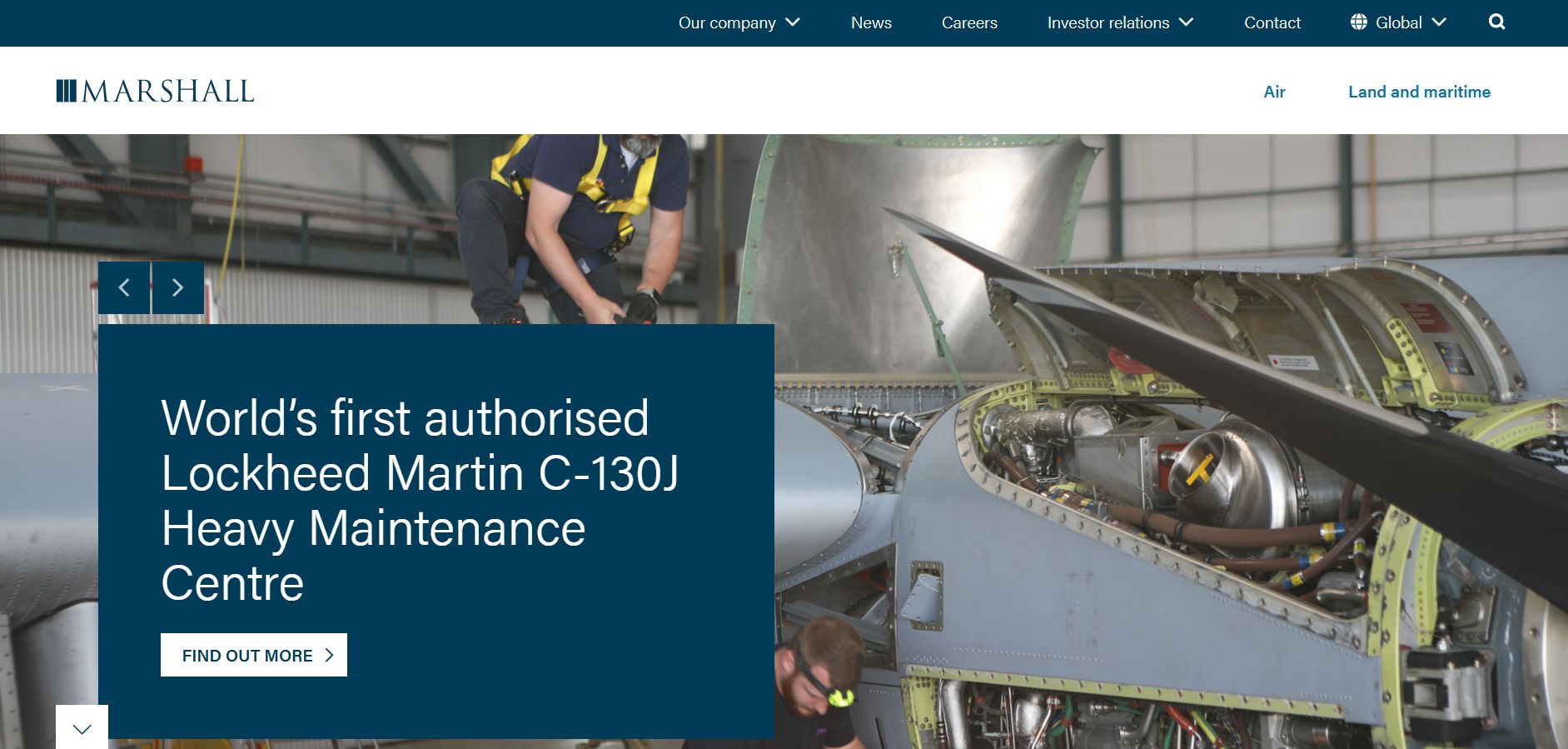The image size is (1568, 749).
Task: Select the Air section link
Action: point(1274,92)
